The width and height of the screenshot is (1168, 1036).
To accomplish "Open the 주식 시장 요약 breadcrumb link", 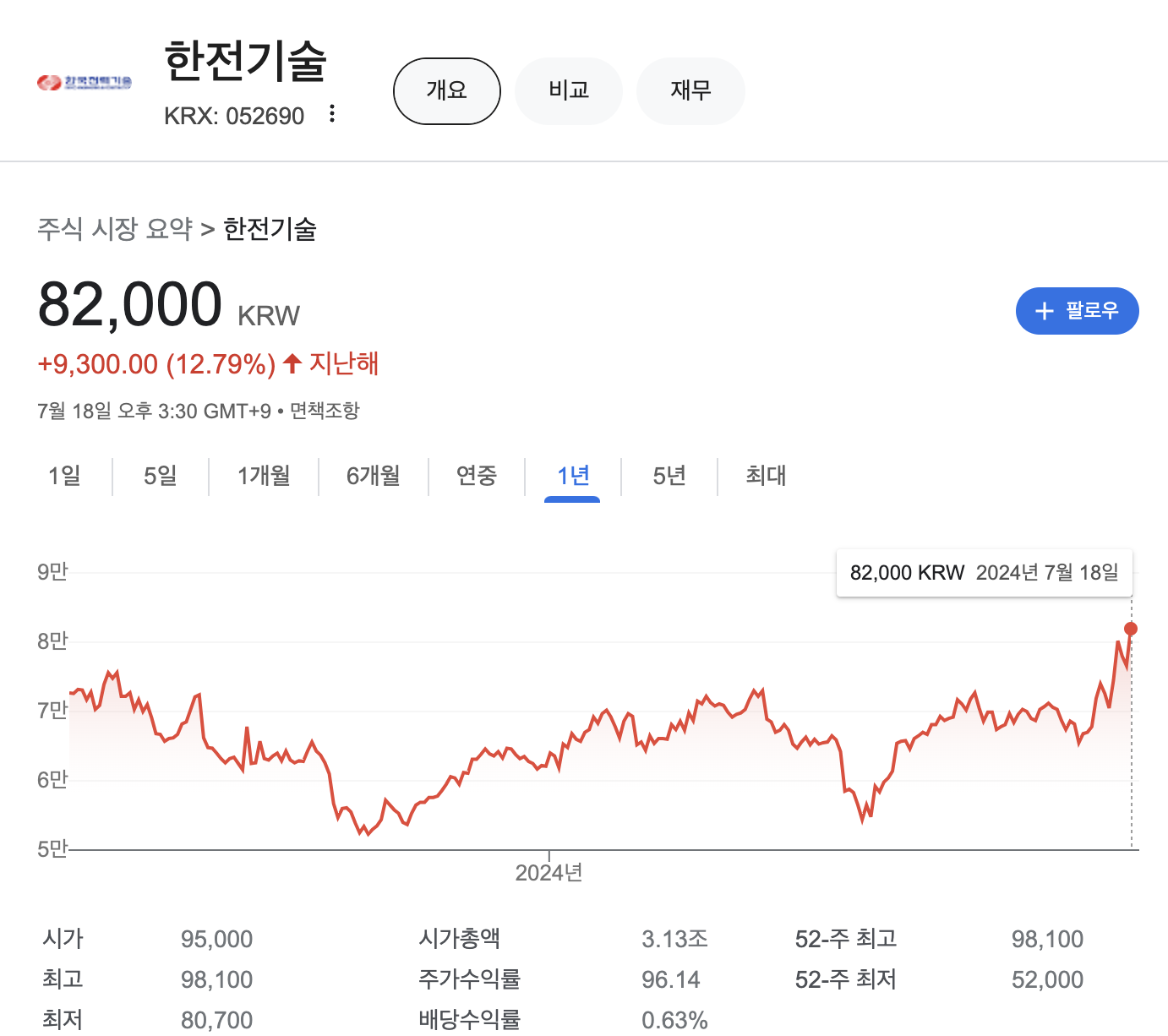I will tap(115, 228).
